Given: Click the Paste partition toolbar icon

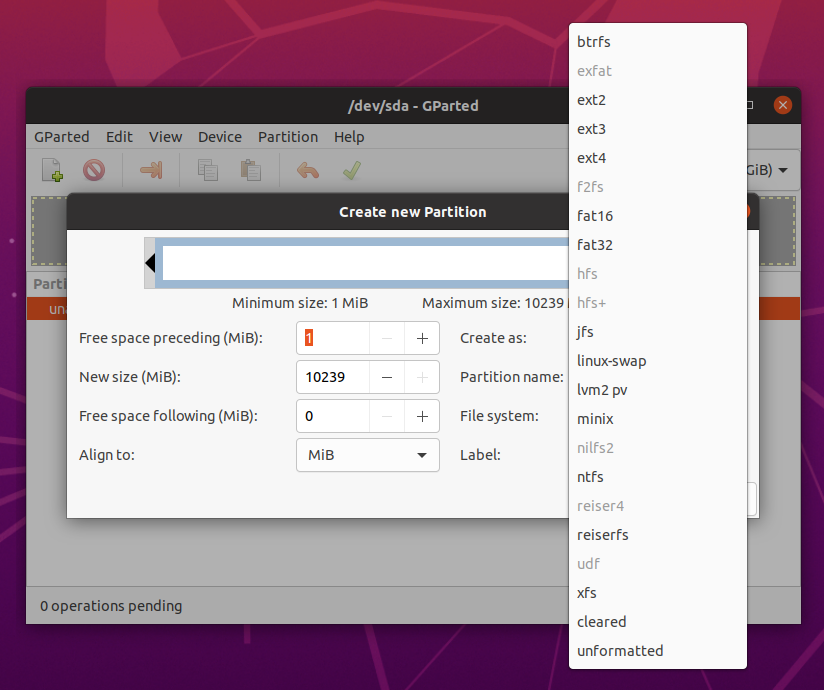Looking at the screenshot, I should click(251, 170).
